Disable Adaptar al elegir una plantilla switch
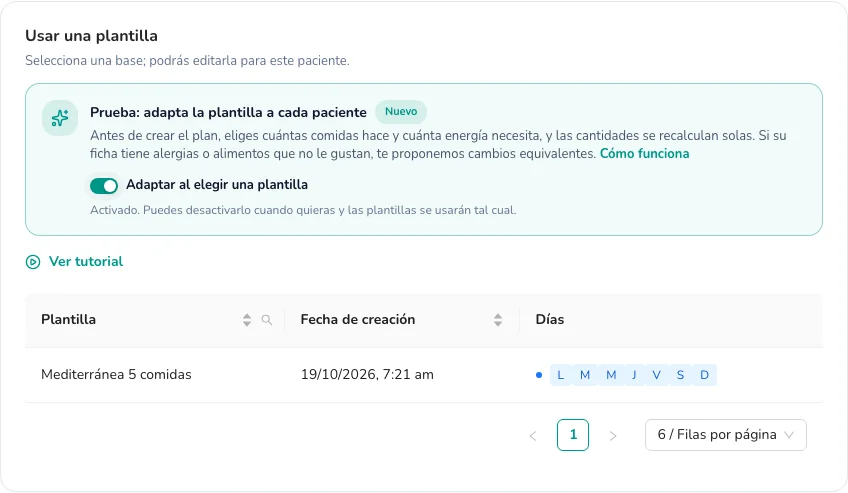 (x=104, y=186)
